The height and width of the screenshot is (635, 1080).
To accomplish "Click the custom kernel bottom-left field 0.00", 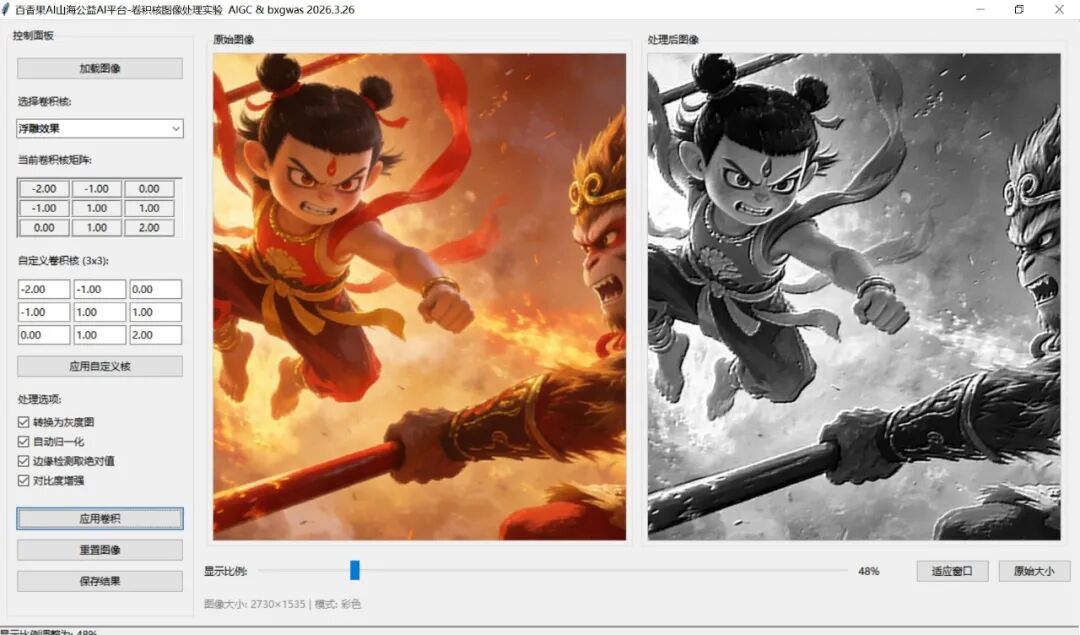I will (x=44, y=335).
